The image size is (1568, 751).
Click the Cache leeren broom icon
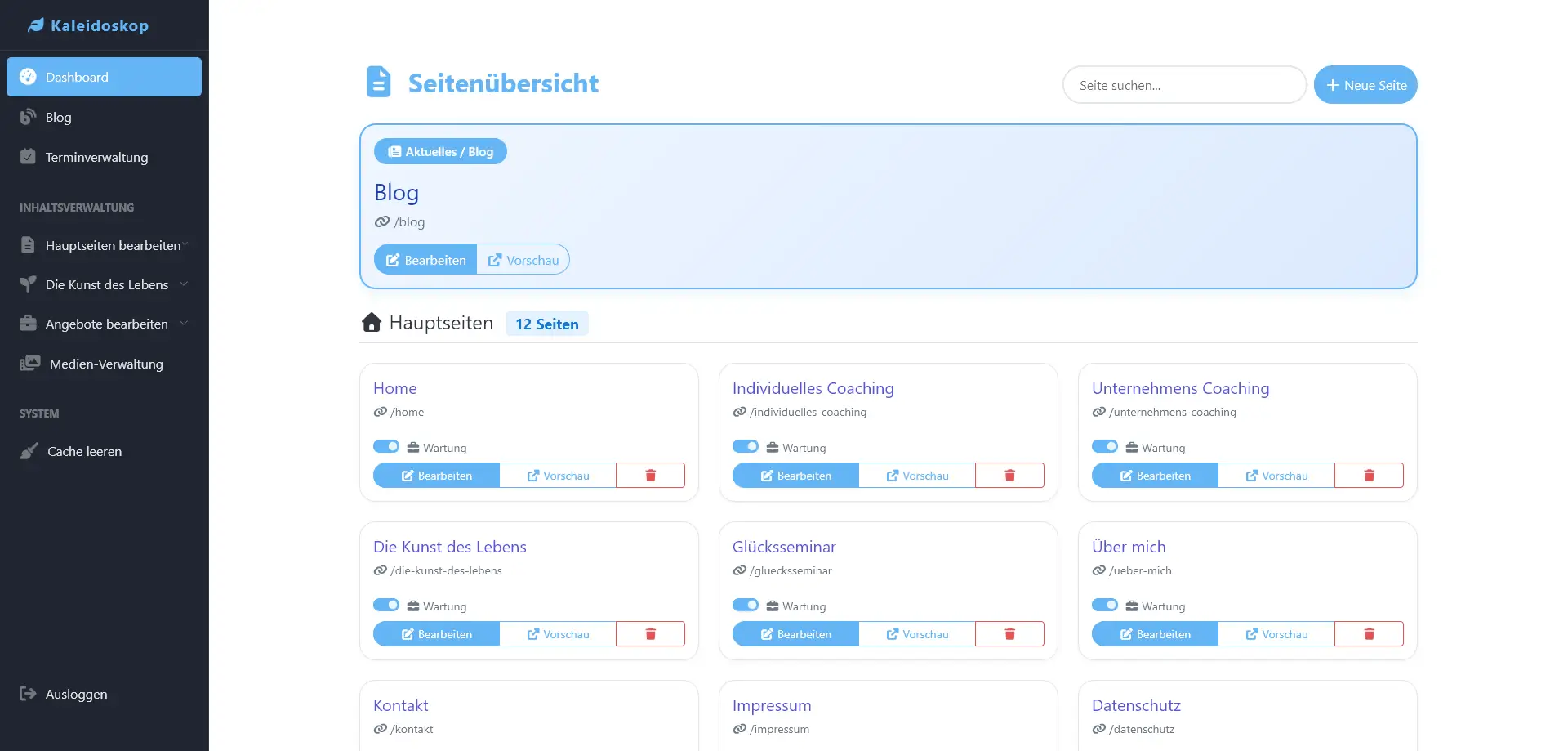pyautogui.click(x=29, y=451)
